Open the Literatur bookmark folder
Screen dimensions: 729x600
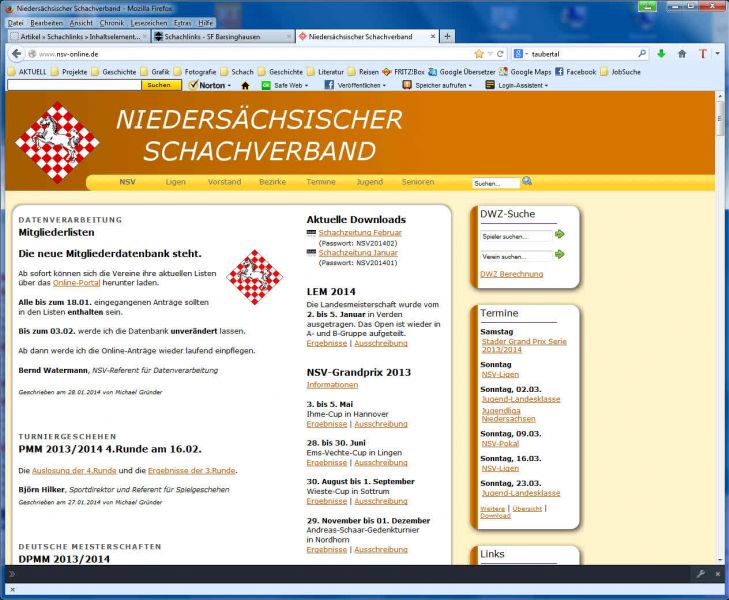click(x=325, y=72)
